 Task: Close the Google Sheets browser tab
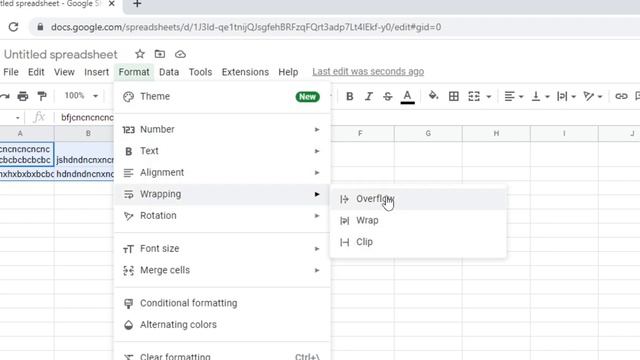click(111, 4)
